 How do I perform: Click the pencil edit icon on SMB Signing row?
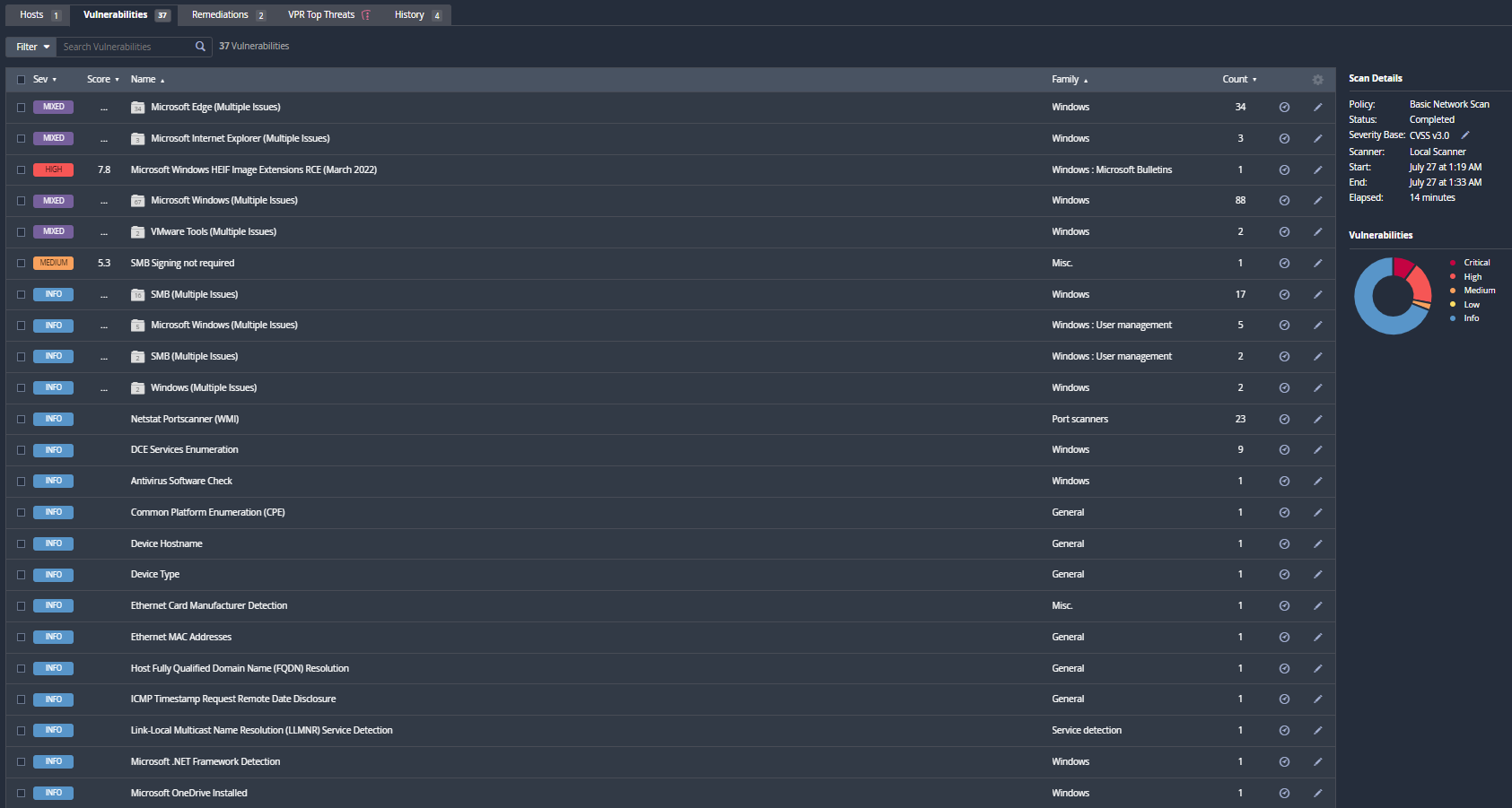(x=1317, y=263)
